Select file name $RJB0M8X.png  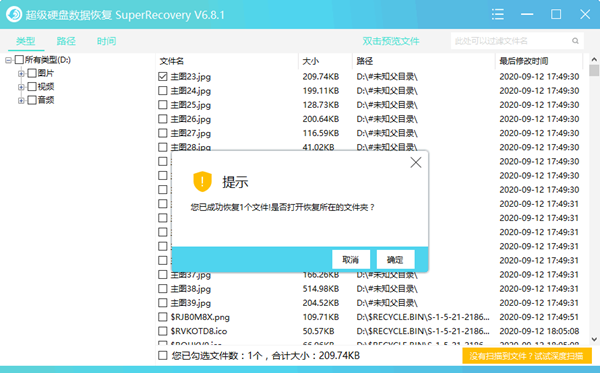[200, 317]
